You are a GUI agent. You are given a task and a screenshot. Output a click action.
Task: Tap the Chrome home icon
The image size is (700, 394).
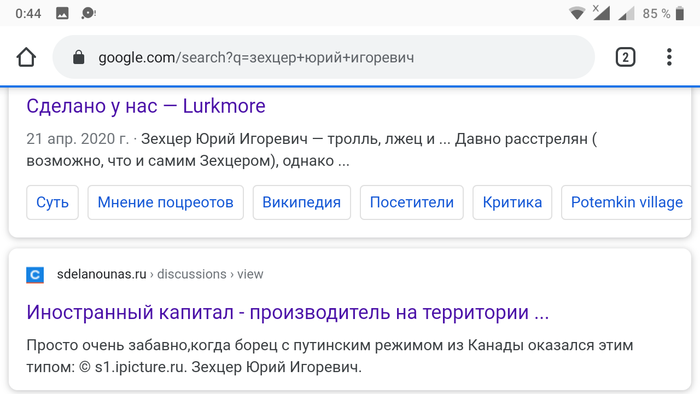(x=26, y=58)
